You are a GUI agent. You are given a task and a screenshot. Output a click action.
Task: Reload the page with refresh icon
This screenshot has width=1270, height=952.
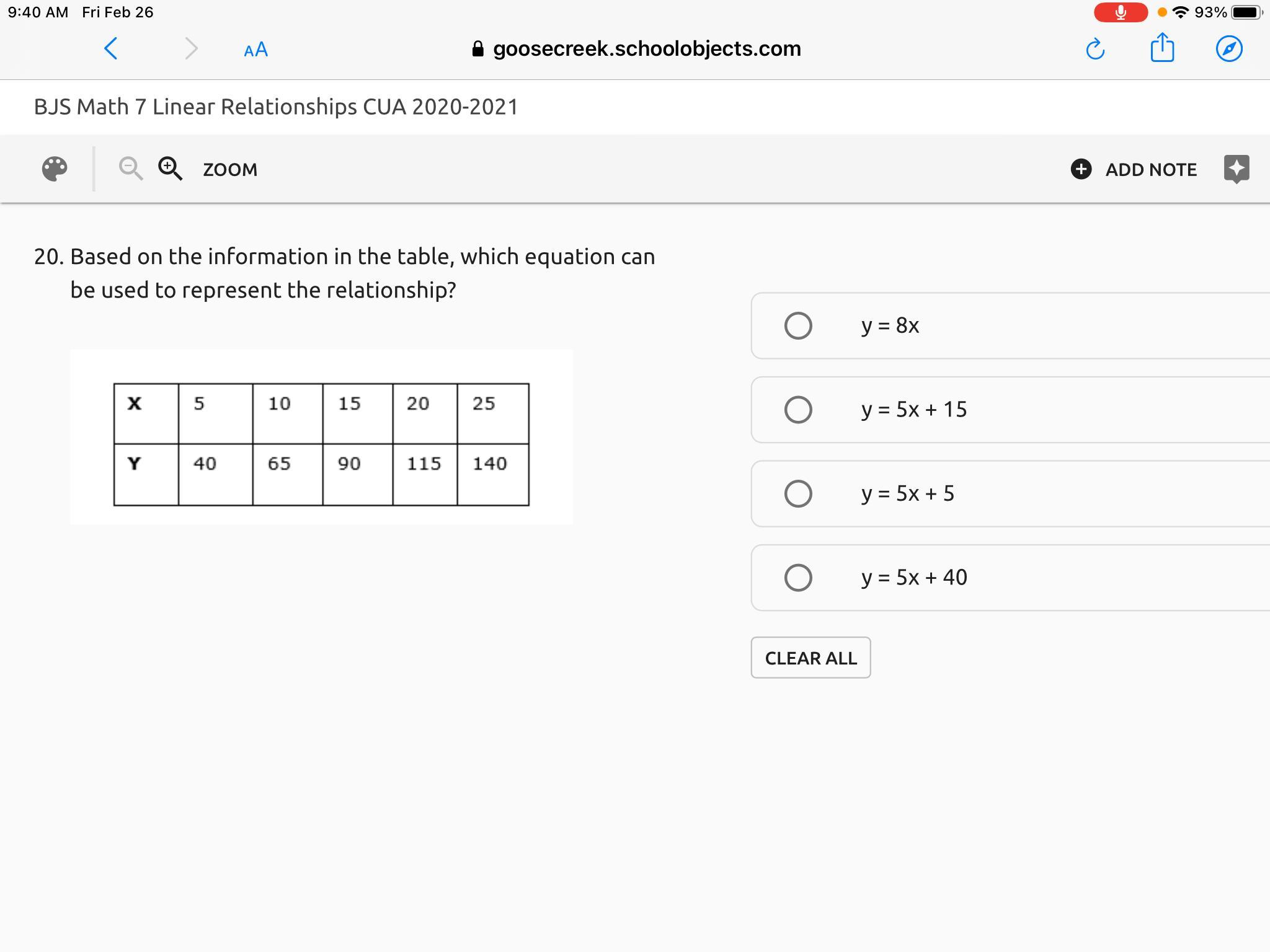1095,49
